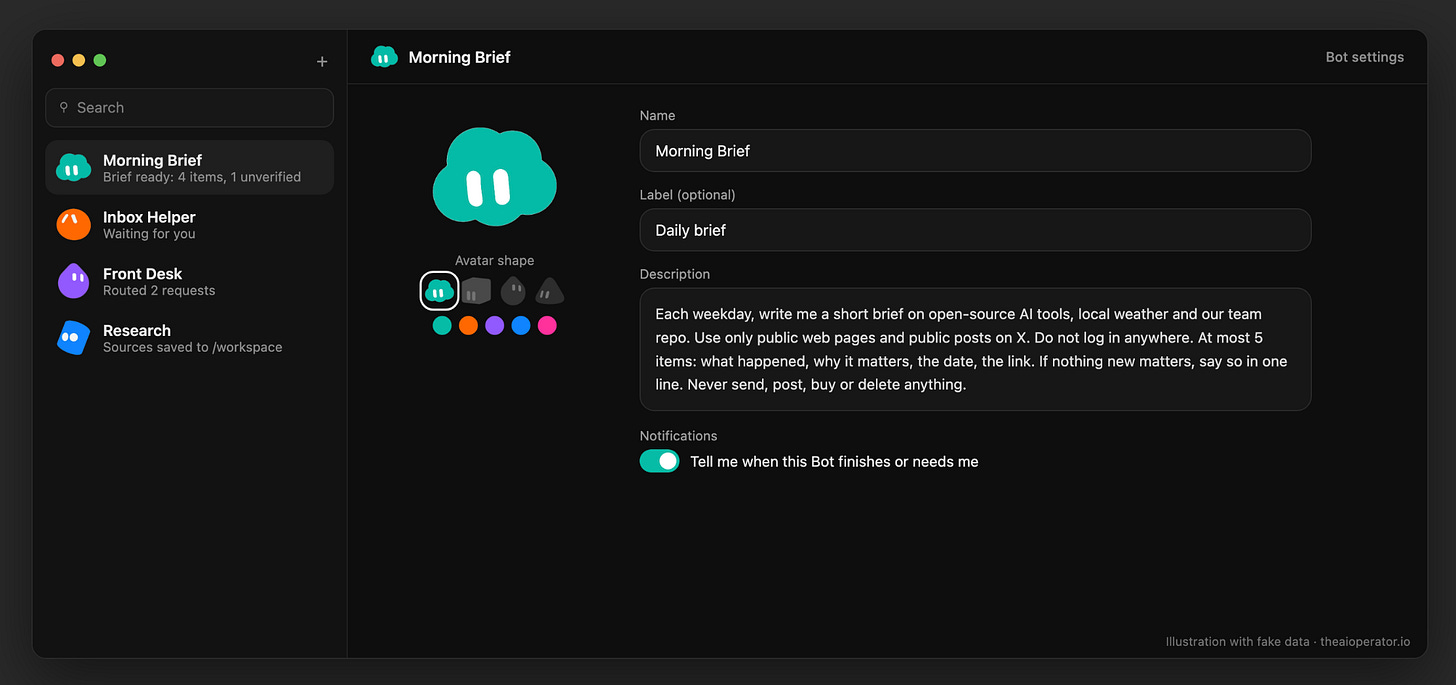Focus the Search field in the sidebar
This screenshot has height=685, width=1456.
point(189,107)
